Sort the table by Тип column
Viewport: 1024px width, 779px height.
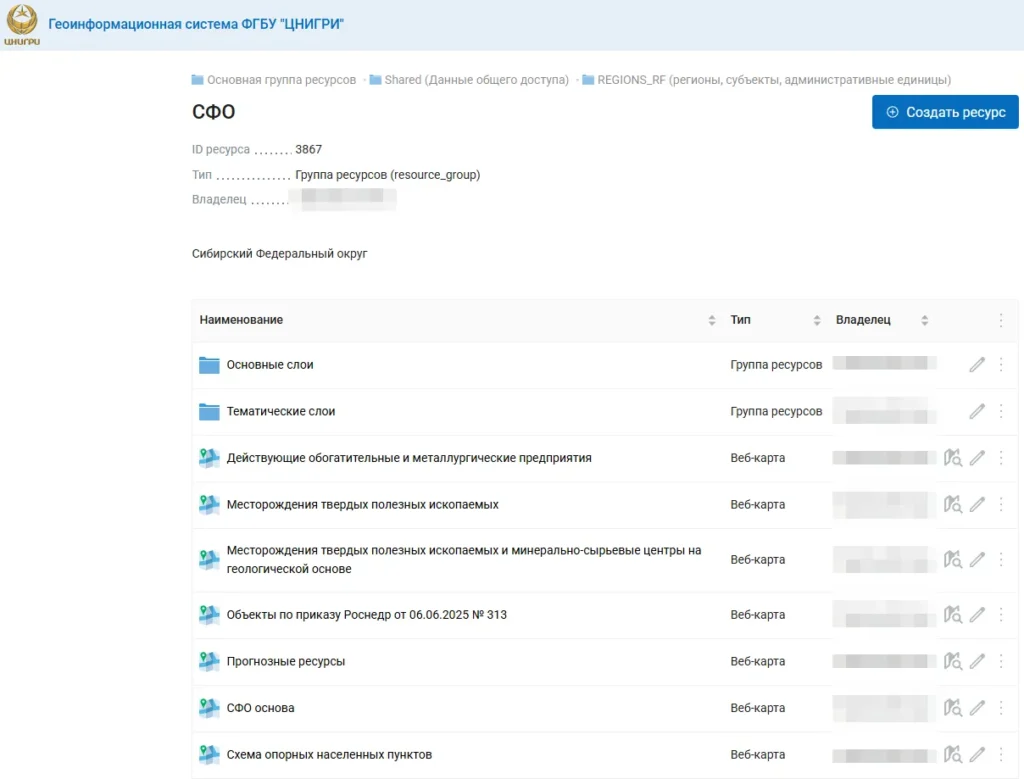coord(817,320)
